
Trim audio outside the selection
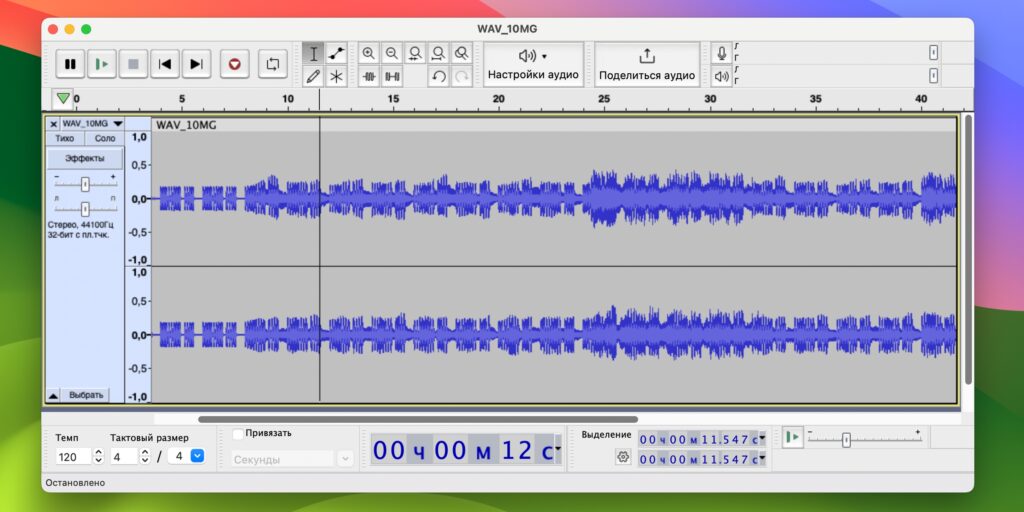[369, 76]
